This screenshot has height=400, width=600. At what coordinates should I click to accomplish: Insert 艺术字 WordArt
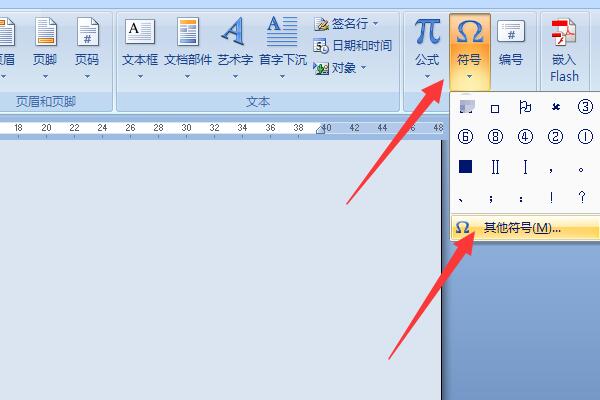pyautogui.click(x=235, y=47)
